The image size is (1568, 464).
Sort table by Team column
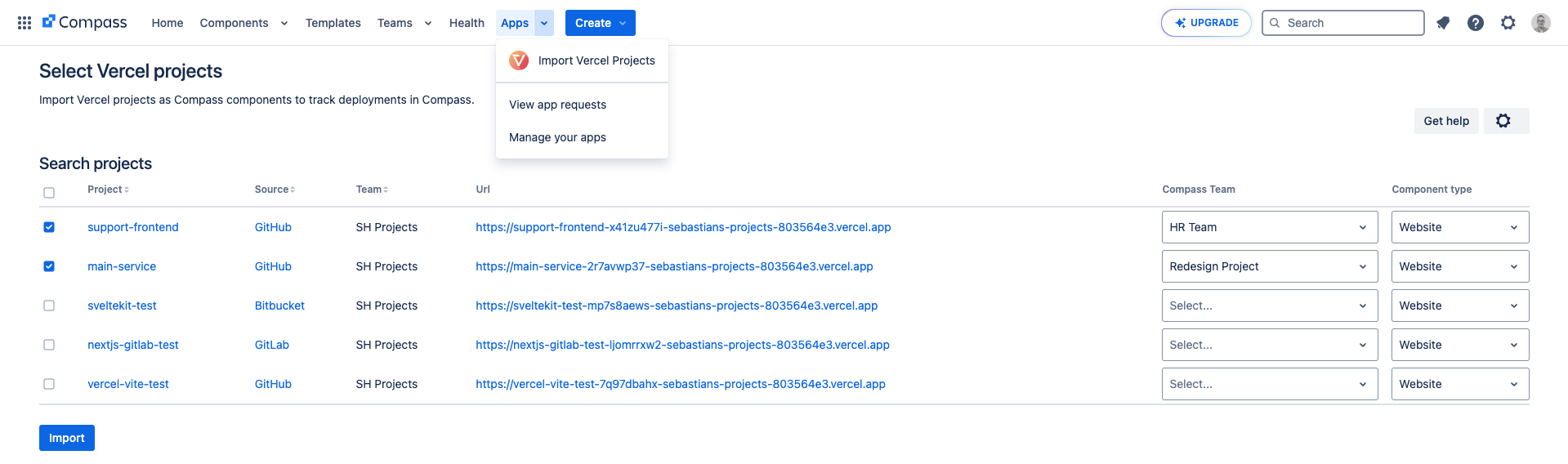[x=372, y=190]
